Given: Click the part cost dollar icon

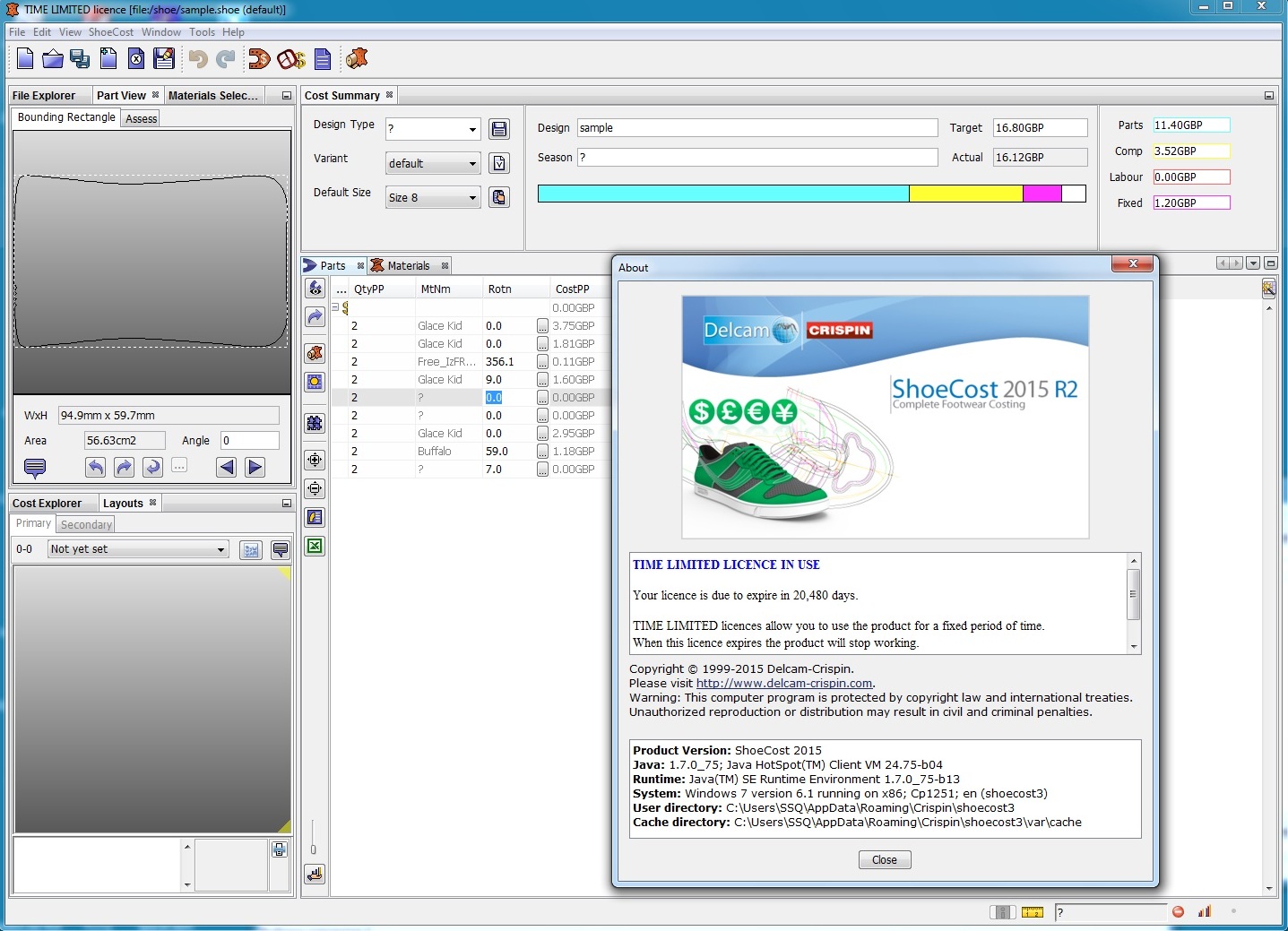Looking at the screenshot, I should [x=259, y=59].
